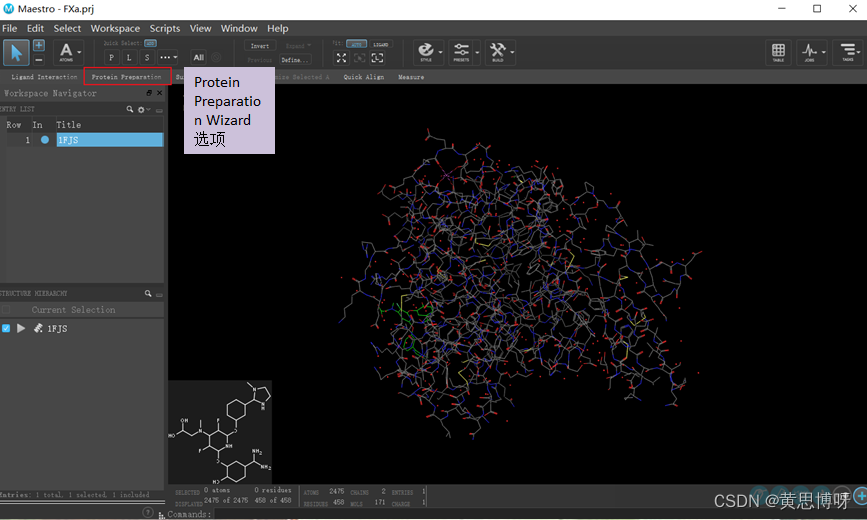Open the Workspace menu
Viewport: 867px width, 520px height.
tap(115, 28)
